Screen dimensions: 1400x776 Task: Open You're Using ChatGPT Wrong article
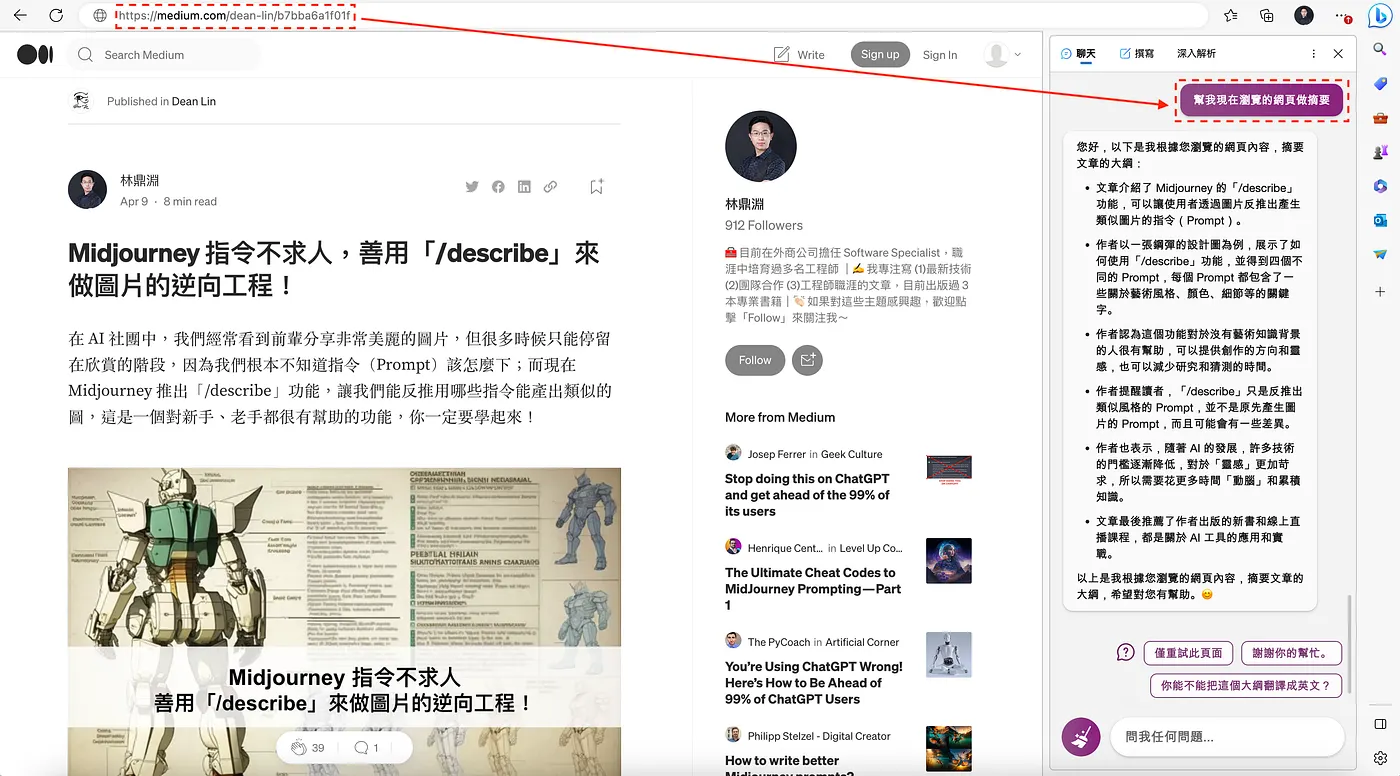coord(815,683)
